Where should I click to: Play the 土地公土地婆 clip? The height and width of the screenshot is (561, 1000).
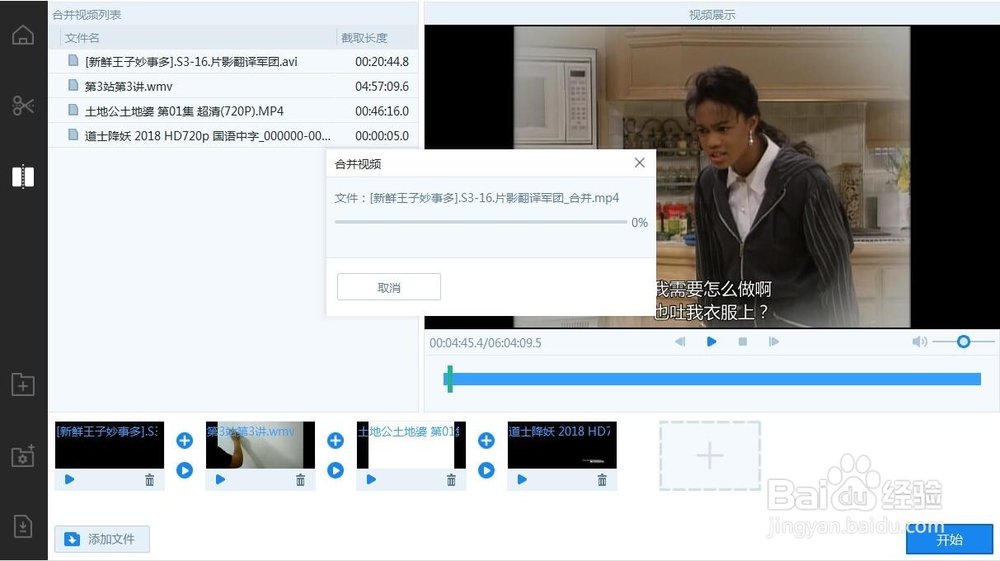(x=371, y=479)
